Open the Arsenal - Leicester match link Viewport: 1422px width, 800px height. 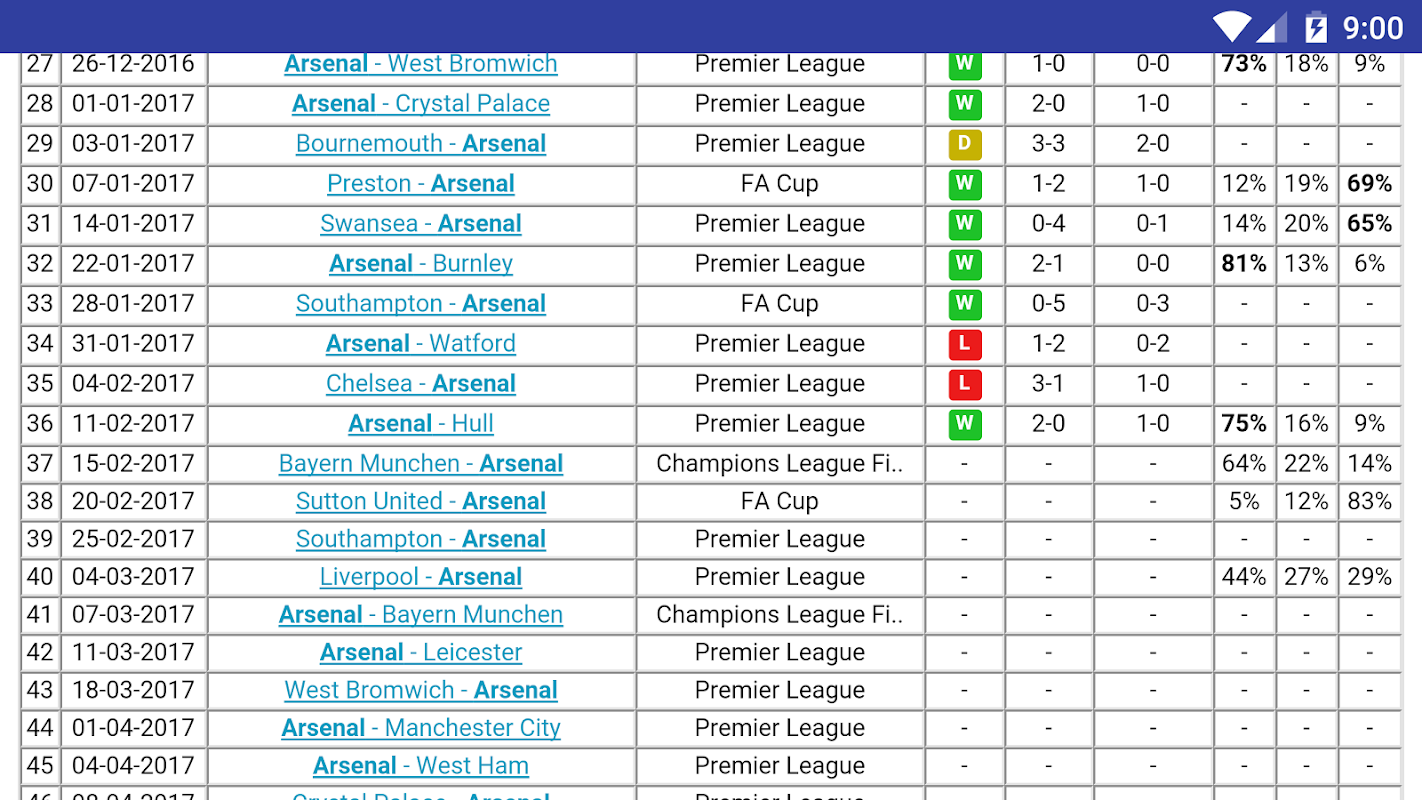(x=421, y=653)
